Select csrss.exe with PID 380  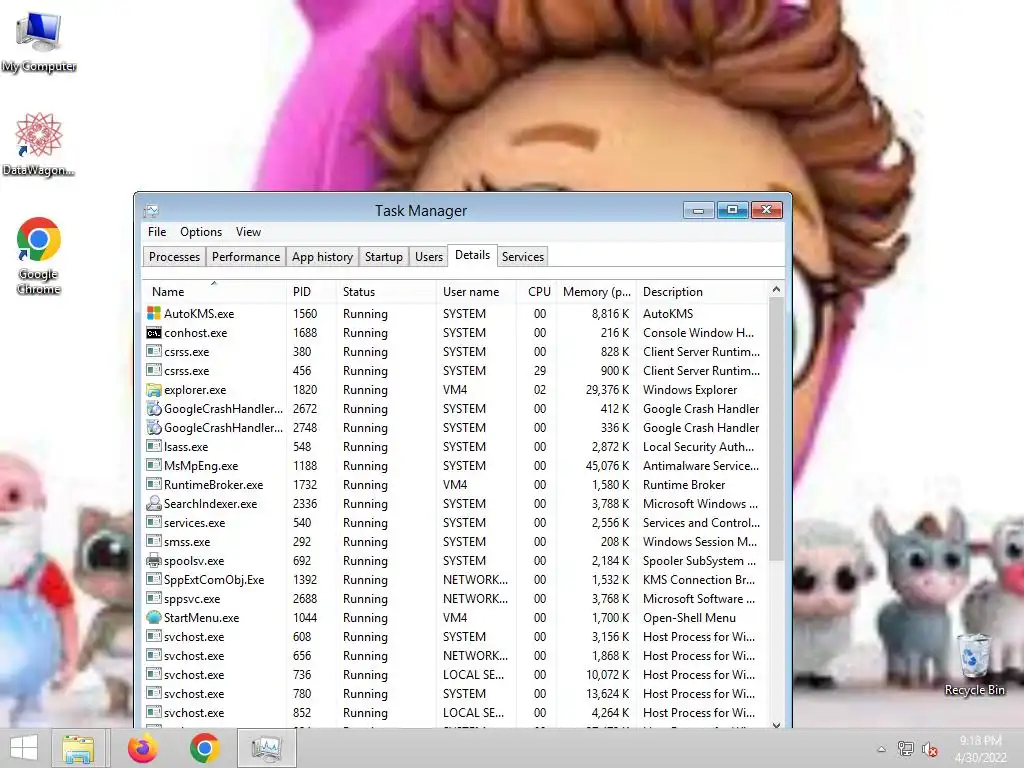455,351
